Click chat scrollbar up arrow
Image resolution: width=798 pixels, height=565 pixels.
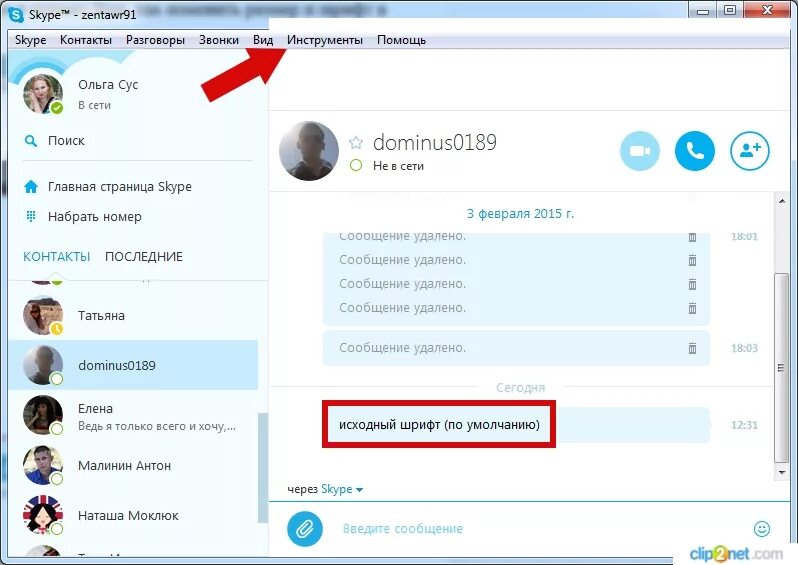[x=782, y=201]
